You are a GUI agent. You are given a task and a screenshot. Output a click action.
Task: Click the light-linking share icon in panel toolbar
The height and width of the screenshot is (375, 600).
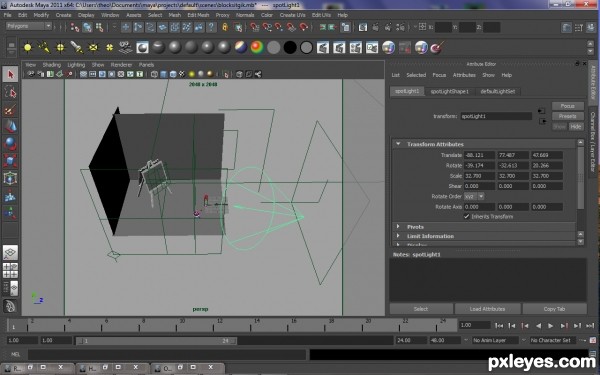pos(258,74)
